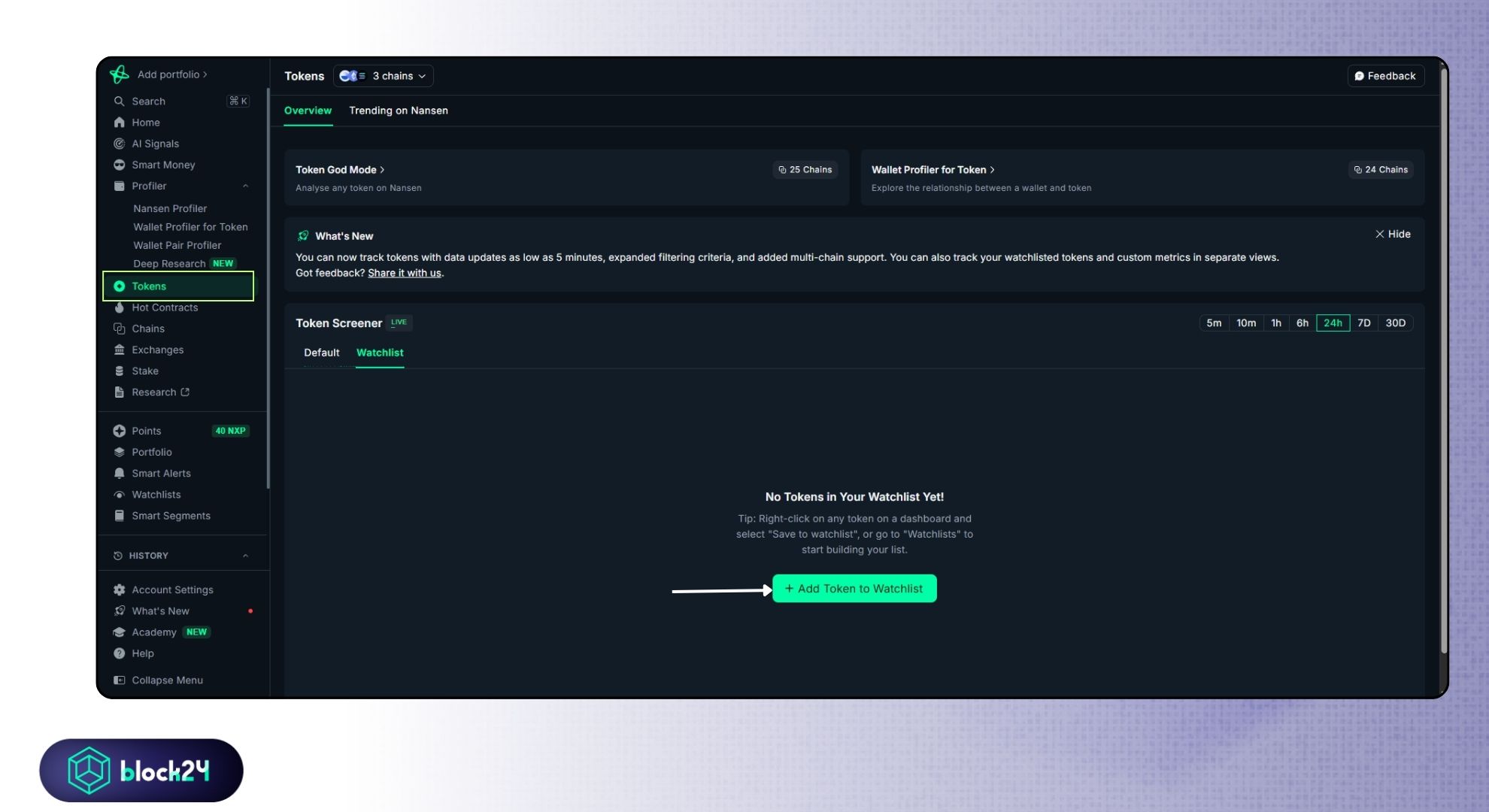Click the Tokens circle icon
Screen dimensions: 1489x812
click(x=119, y=286)
